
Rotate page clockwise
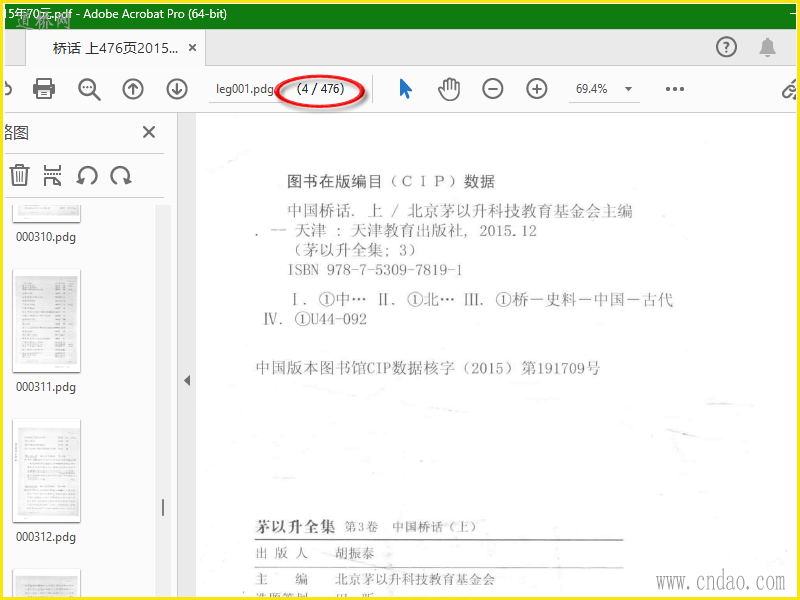click(x=121, y=176)
